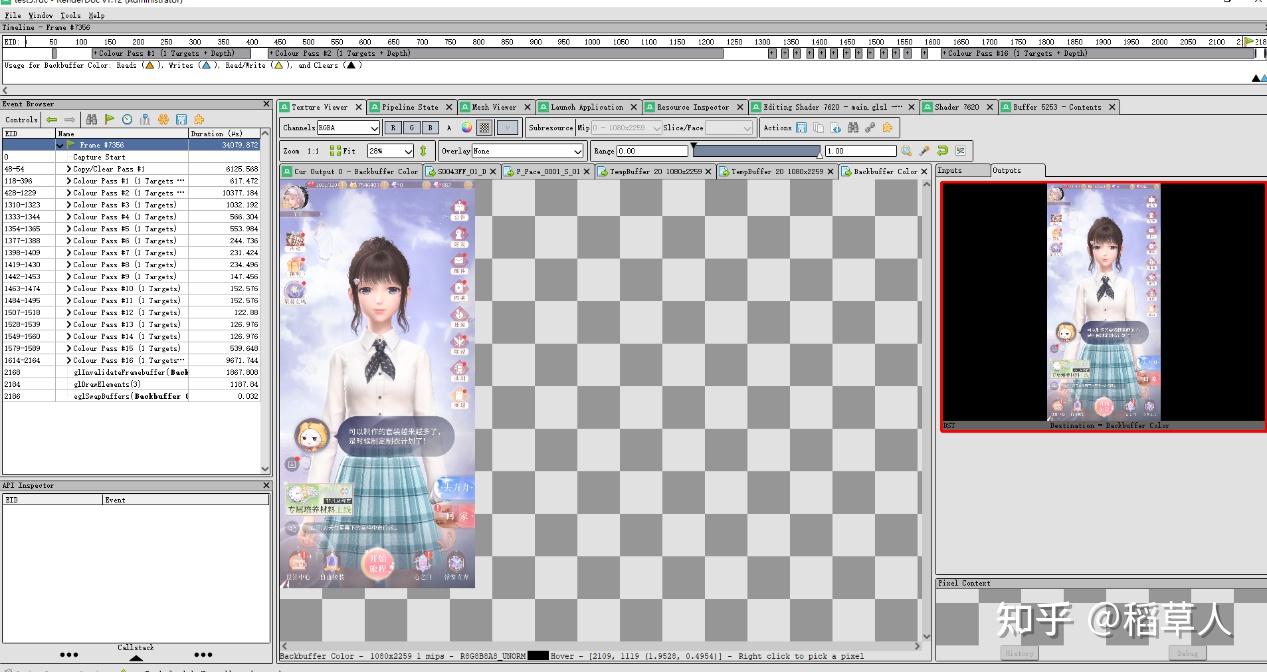Click the binoculars icon in the Actions toolbar
1267x672 pixels.
pyautogui.click(x=853, y=128)
